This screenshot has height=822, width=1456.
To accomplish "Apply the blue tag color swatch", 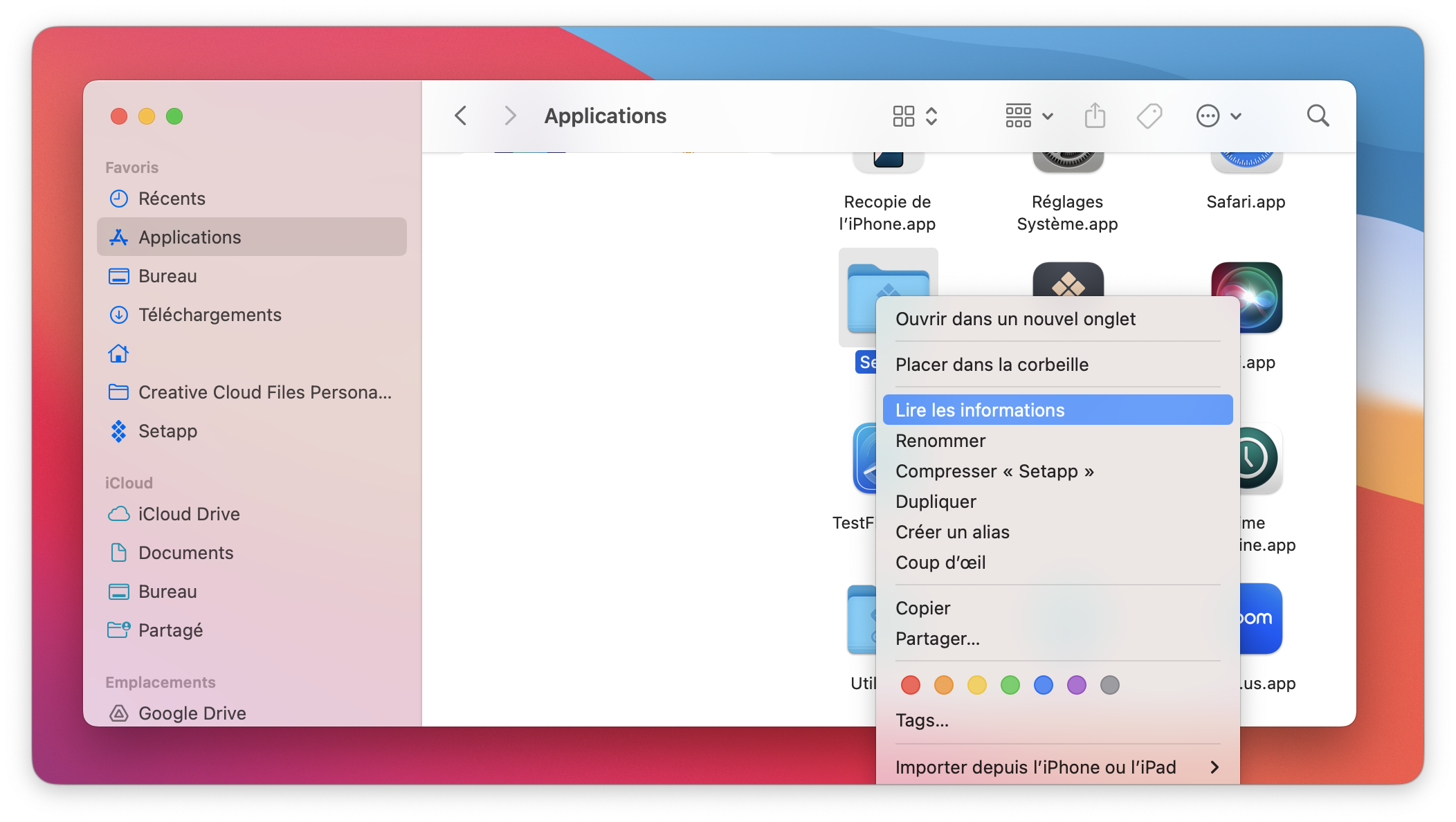I will (1044, 685).
